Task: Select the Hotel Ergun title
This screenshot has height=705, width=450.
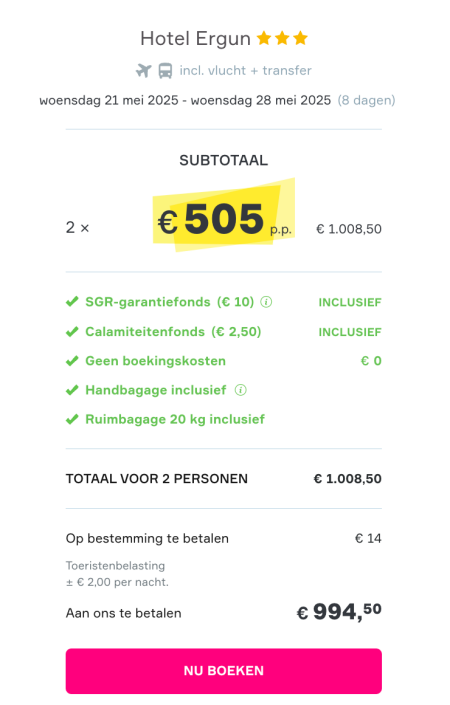Action: pyautogui.click(x=196, y=39)
